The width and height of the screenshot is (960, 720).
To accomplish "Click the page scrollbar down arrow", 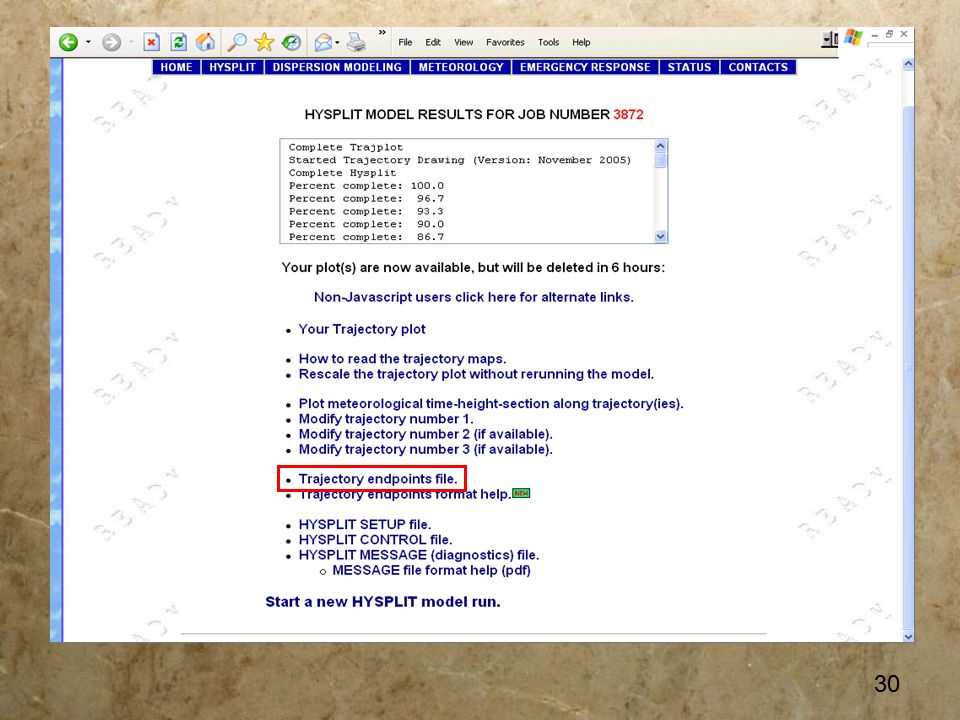I will [908, 636].
